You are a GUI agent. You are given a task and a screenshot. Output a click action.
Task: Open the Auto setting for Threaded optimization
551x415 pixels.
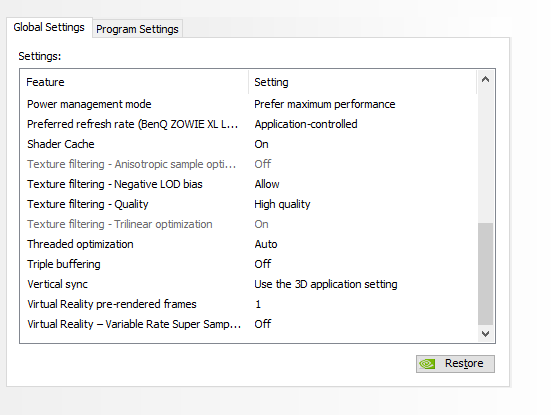266,245
